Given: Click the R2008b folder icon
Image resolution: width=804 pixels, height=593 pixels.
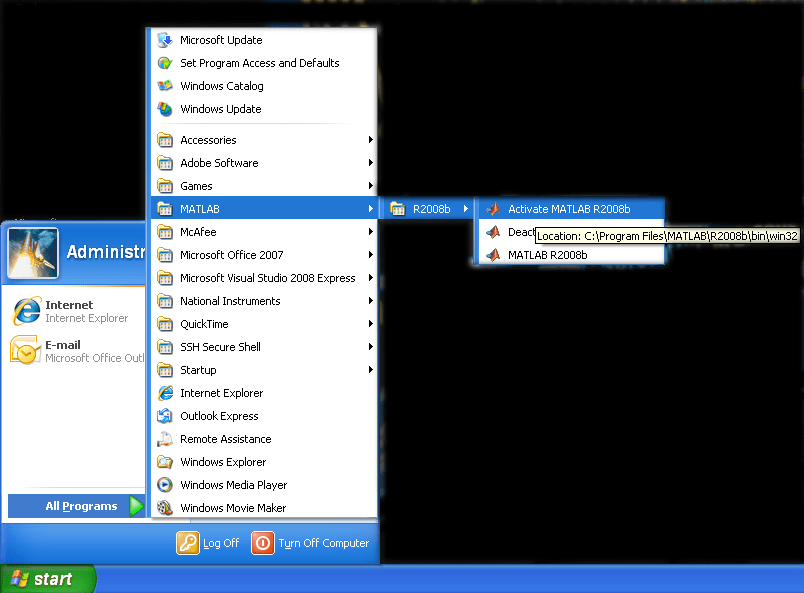Looking at the screenshot, I should click(x=397, y=209).
